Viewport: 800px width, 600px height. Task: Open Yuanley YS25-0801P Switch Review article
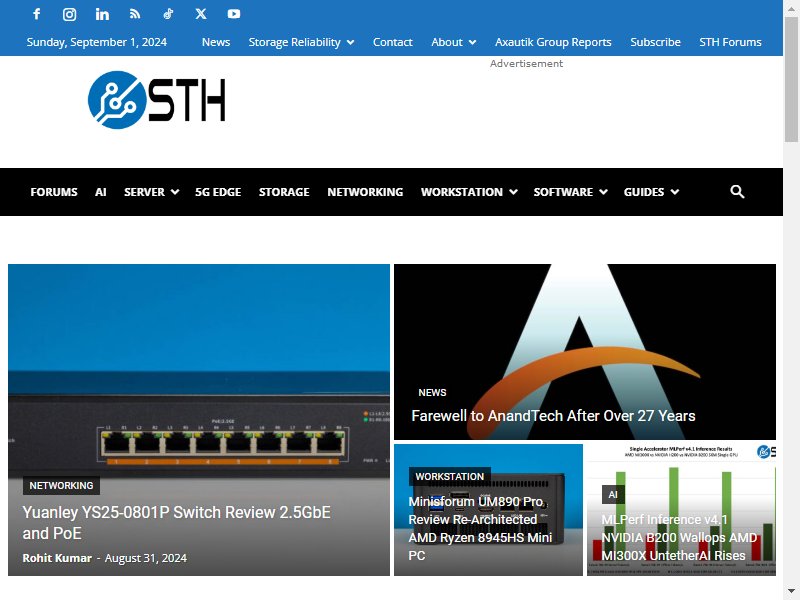[177, 522]
